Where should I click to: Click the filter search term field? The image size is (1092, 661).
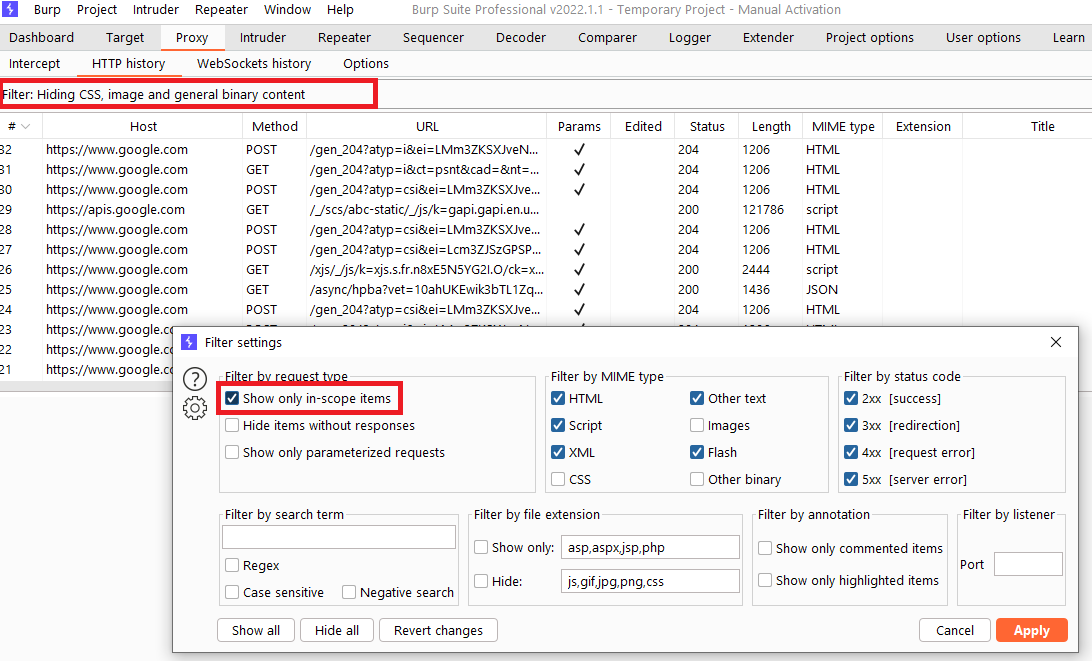(x=339, y=537)
